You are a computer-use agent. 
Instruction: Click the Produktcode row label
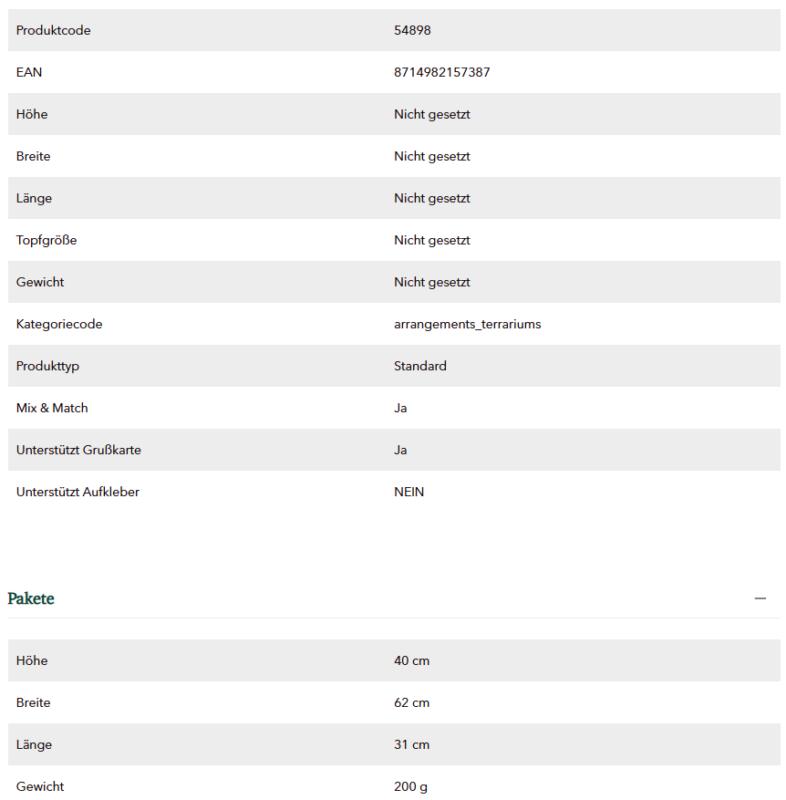(x=53, y=30)
